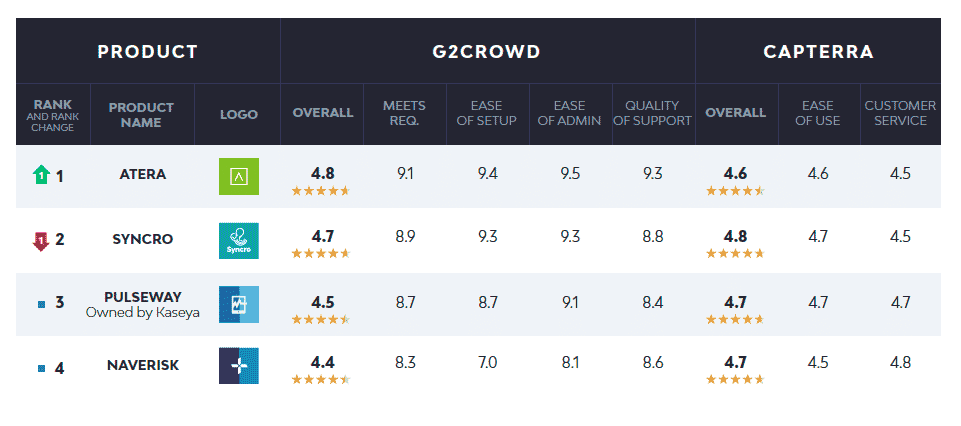The width and height of the screenshot is (961, 426).
Task: Click the Product Name column header
Action: 142,115
